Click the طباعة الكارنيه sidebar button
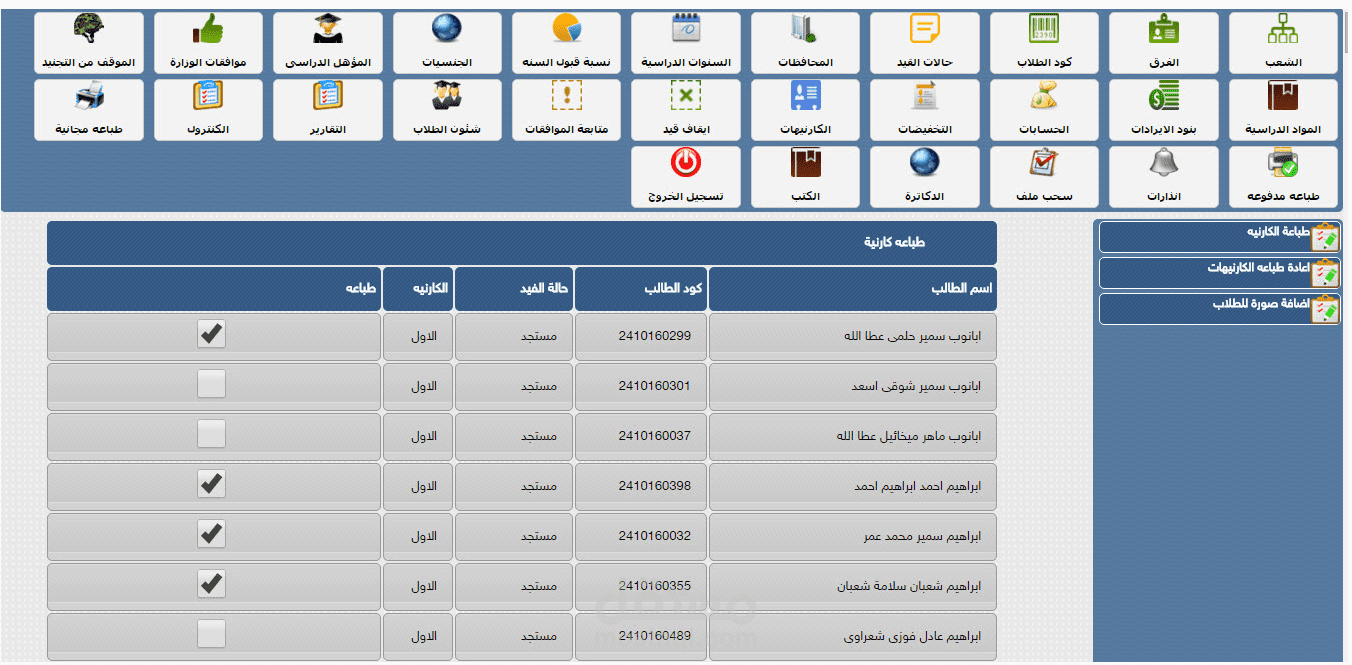 click(x=1219, y=236)
